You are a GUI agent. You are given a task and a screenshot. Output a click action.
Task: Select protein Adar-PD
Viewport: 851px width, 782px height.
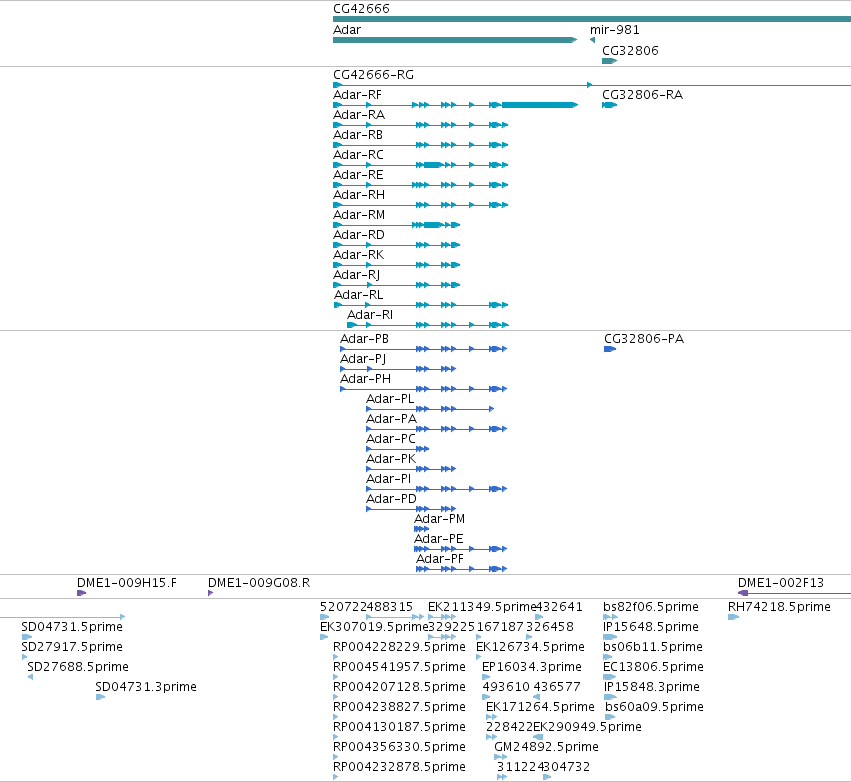pyautogui.click(x=391, y=499)
